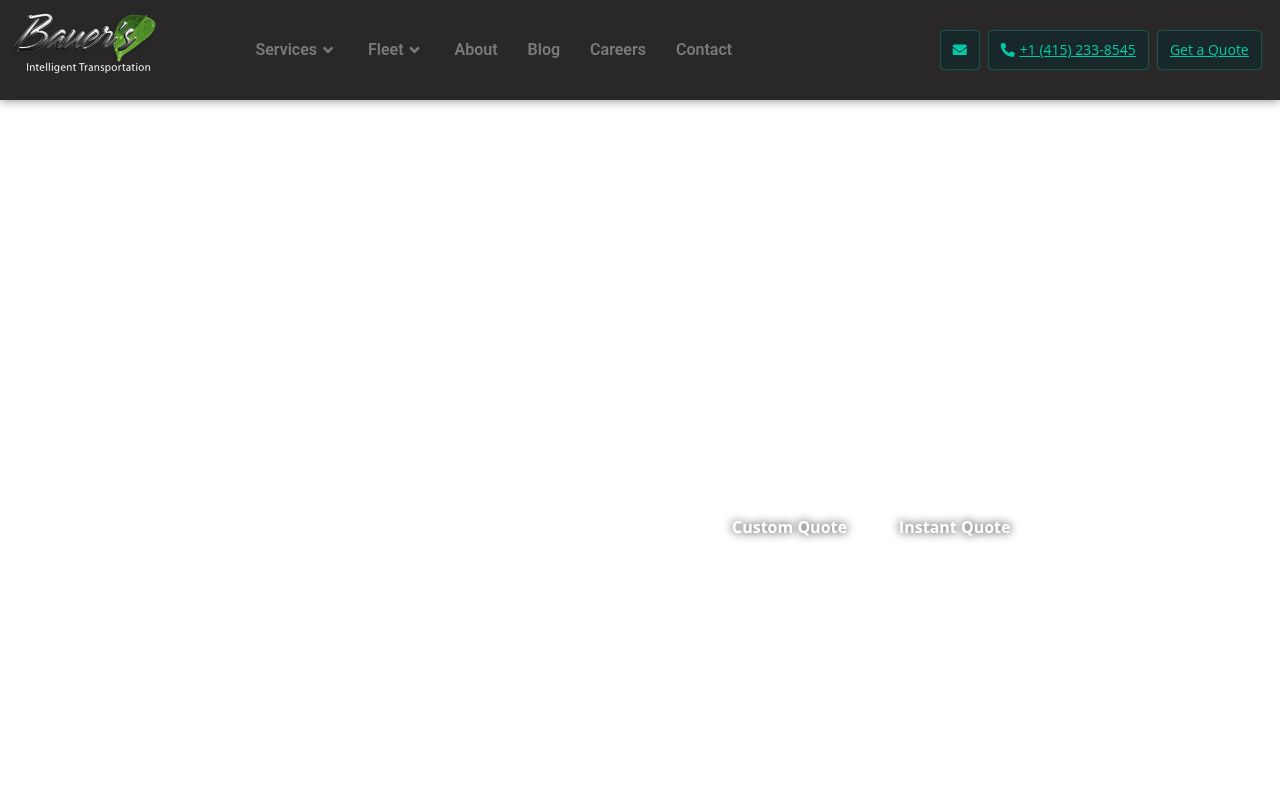Expand the Fleet dropdown chevron
This screenshot has height=800, width=1280.
(x=414, y=50)
